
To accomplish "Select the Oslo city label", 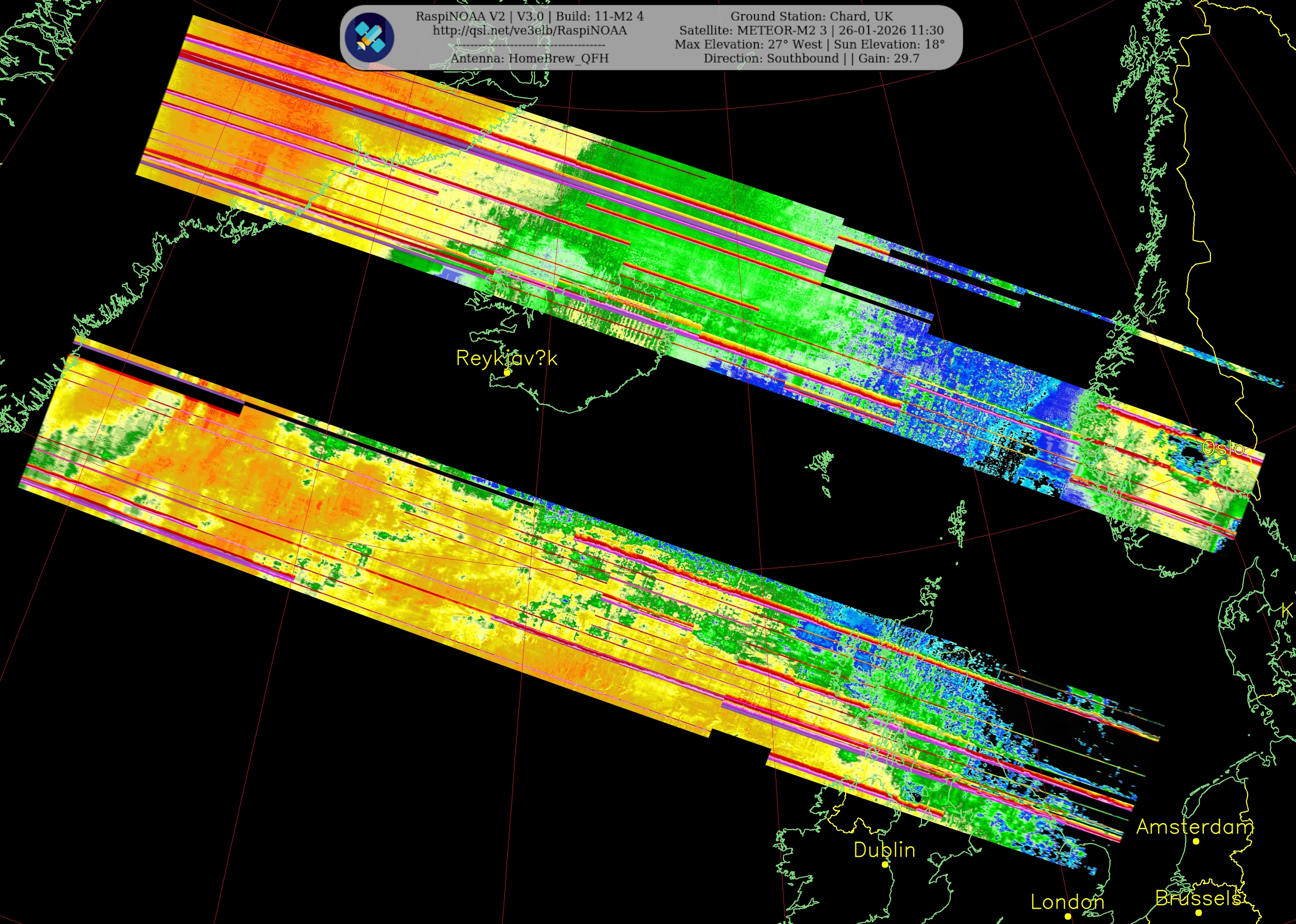I will (x=1223, y=448).
